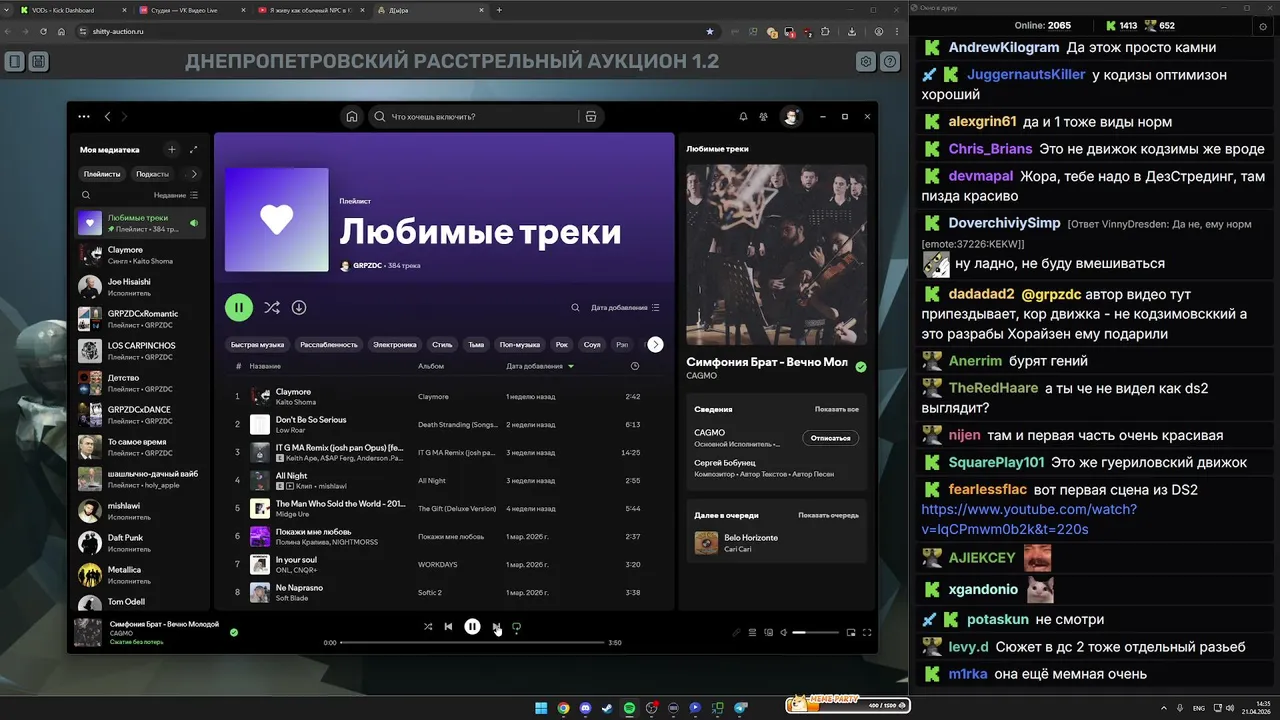Select track 'Don't Be So Serious'
This screenshot has height=720, width=1280.
click(444, 424)
